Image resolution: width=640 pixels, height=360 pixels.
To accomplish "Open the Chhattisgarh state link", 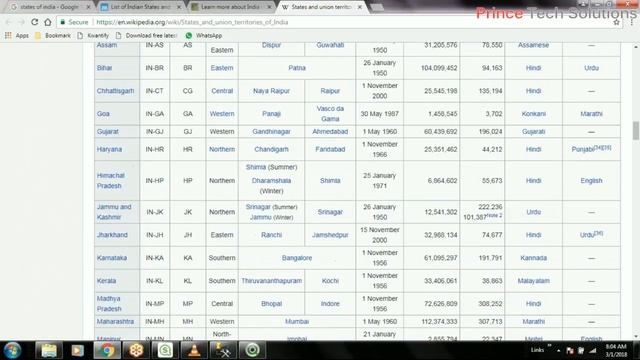I will [116, 91].
